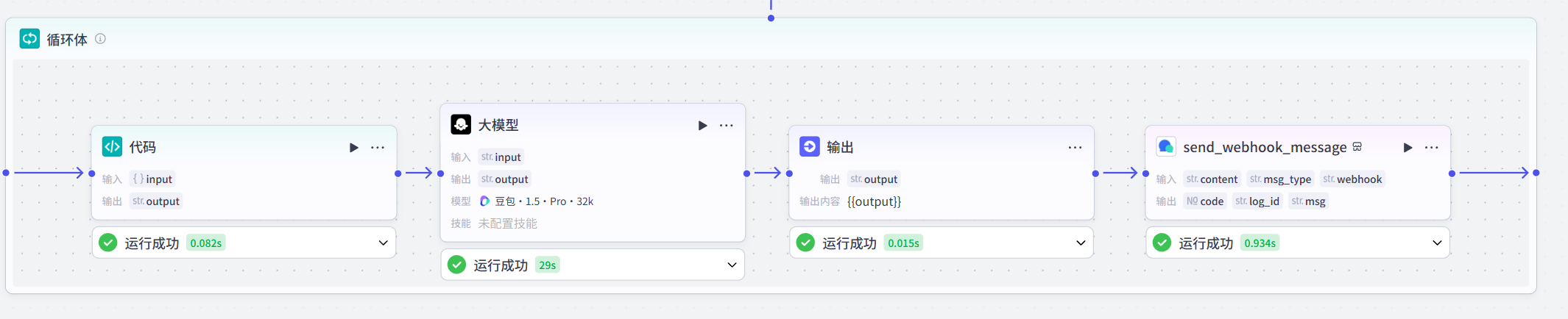The height and width of the screenshot is (319, 1568).
Task: Click the code node icon
Action: click(x=112, y=147)
